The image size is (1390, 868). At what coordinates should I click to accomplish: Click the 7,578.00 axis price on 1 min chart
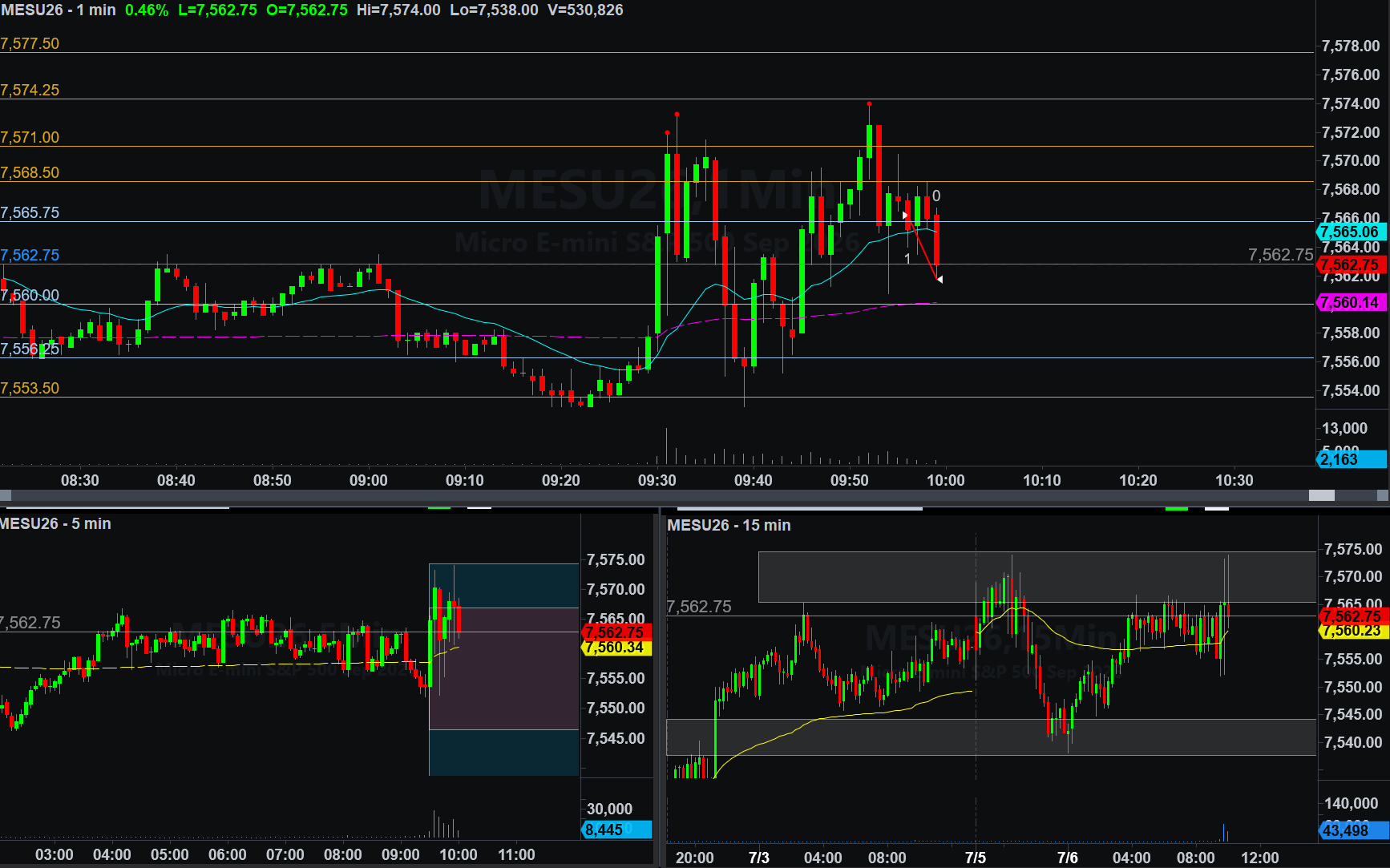pos(1351,46)
